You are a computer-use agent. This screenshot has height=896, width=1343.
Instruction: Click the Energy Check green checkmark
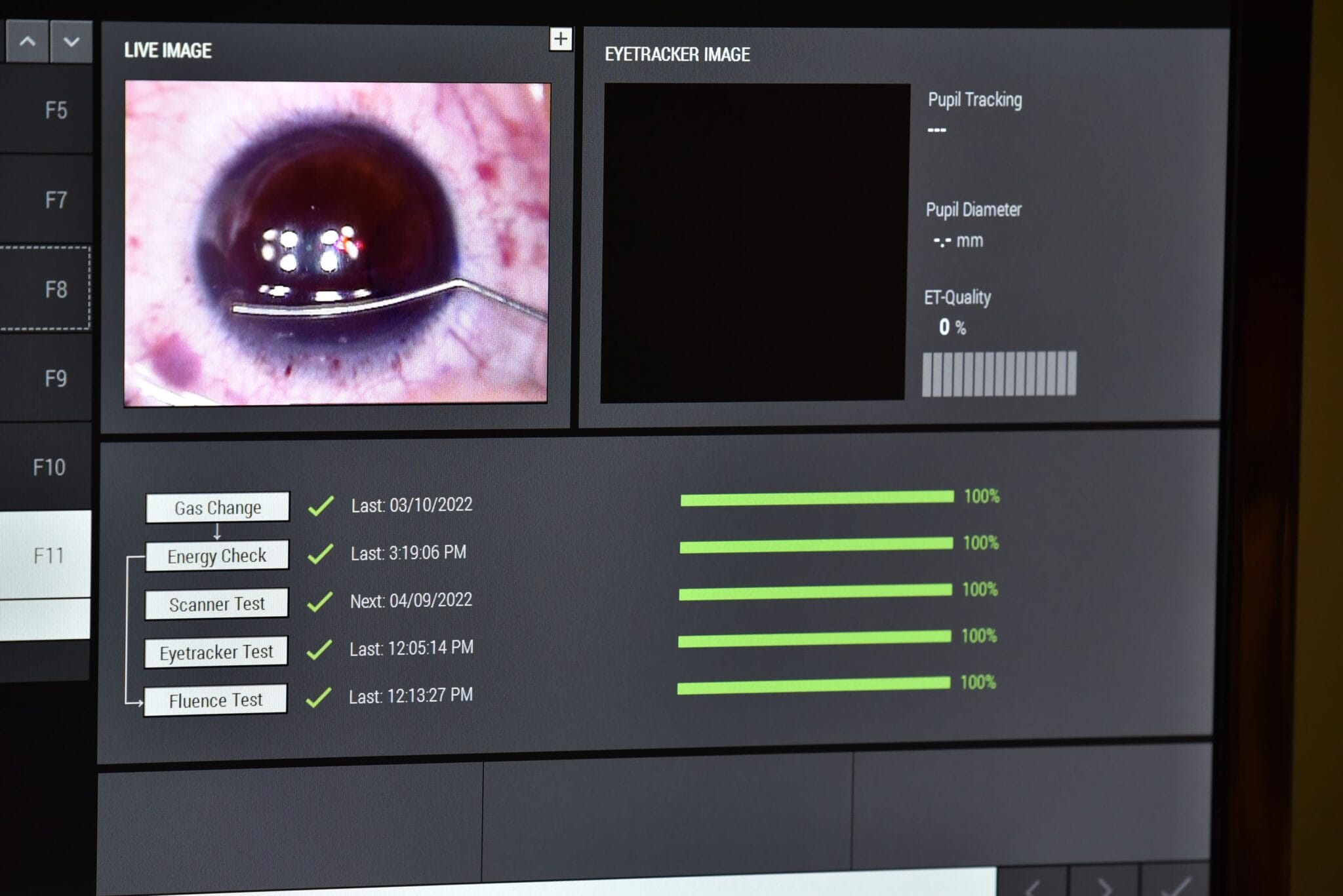[x=320, y=553]
